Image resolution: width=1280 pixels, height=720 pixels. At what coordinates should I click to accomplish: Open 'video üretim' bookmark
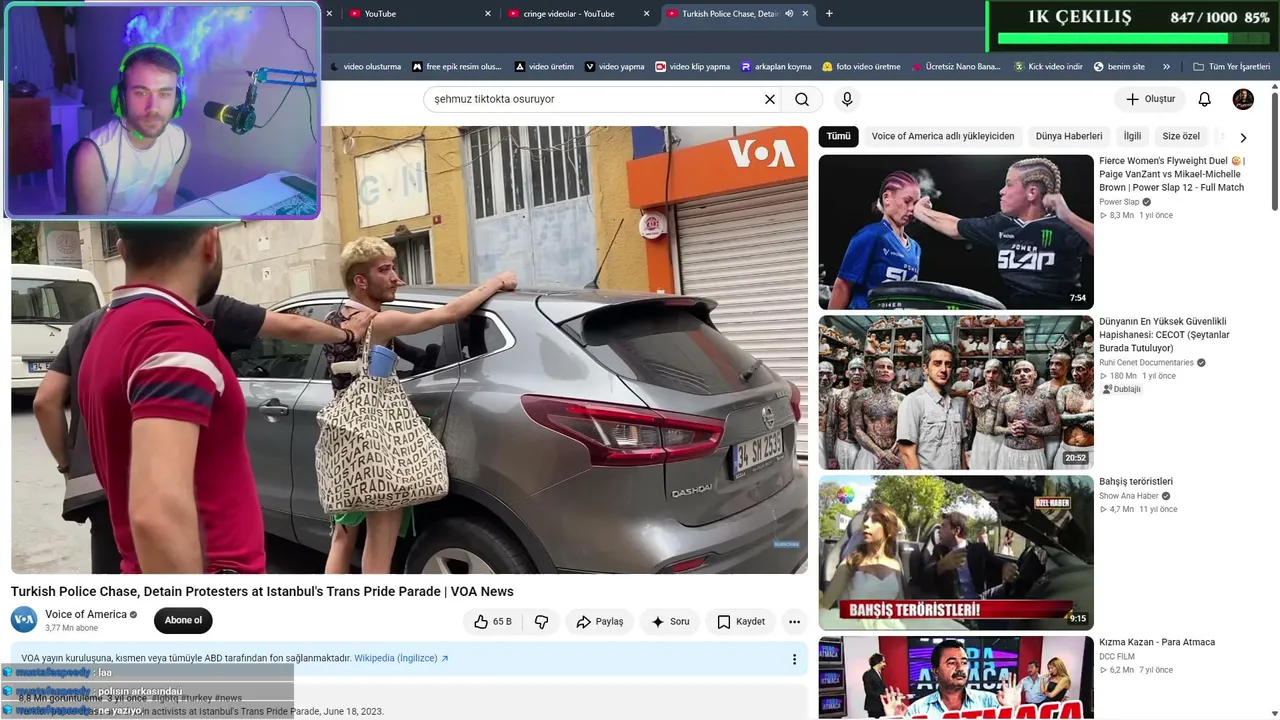coord(544,67)
